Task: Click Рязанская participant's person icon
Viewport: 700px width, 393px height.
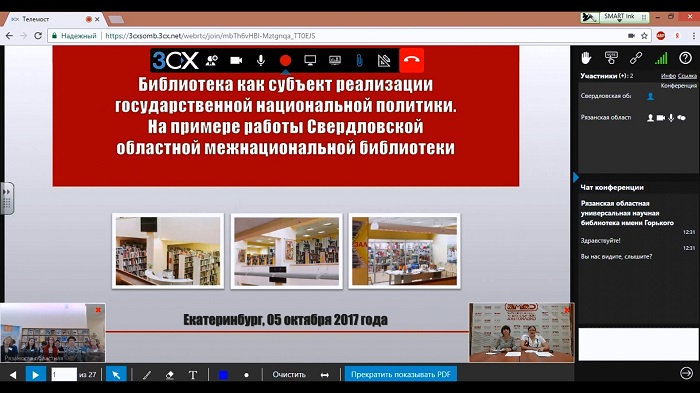Action: [650, 117]
